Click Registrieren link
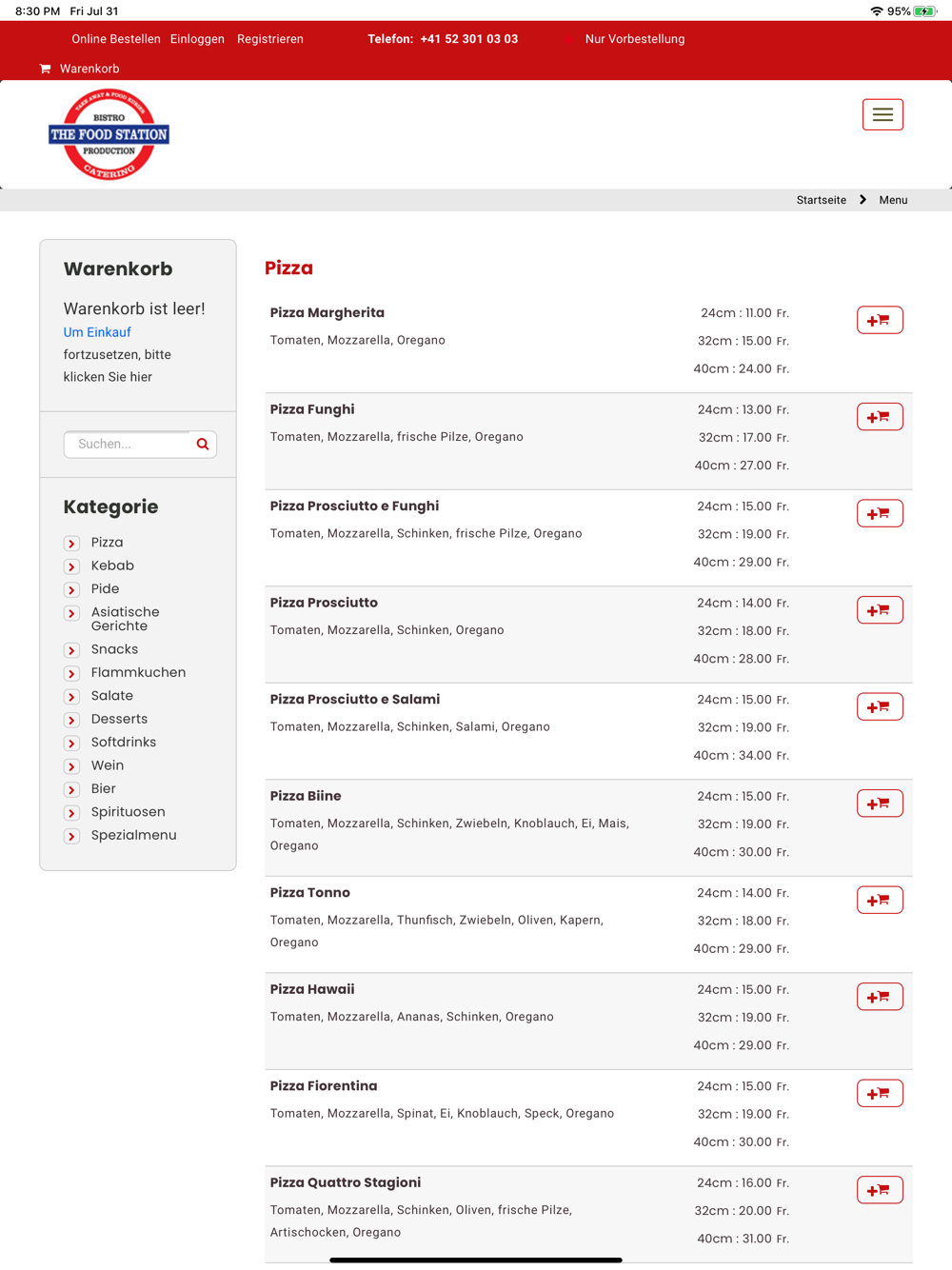 coord(270,39)
